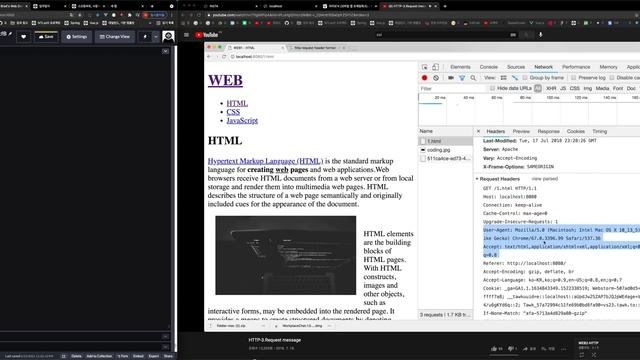Viewport: 640px width, 360px height.
Task: Open chevron menu next to downloaded zip file
Action: (x=263, y=326)
